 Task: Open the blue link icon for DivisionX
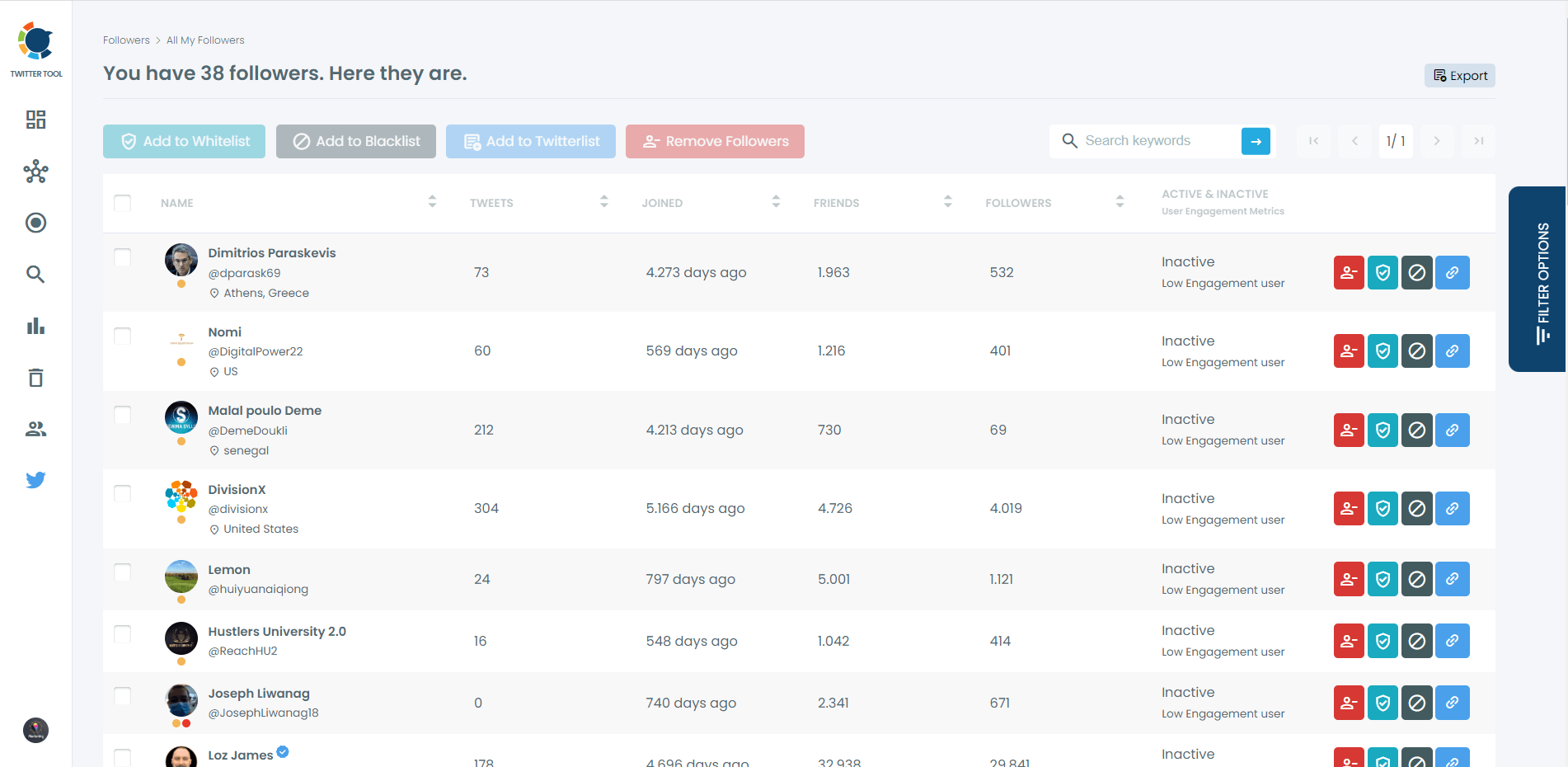[x=1453, y=508]
